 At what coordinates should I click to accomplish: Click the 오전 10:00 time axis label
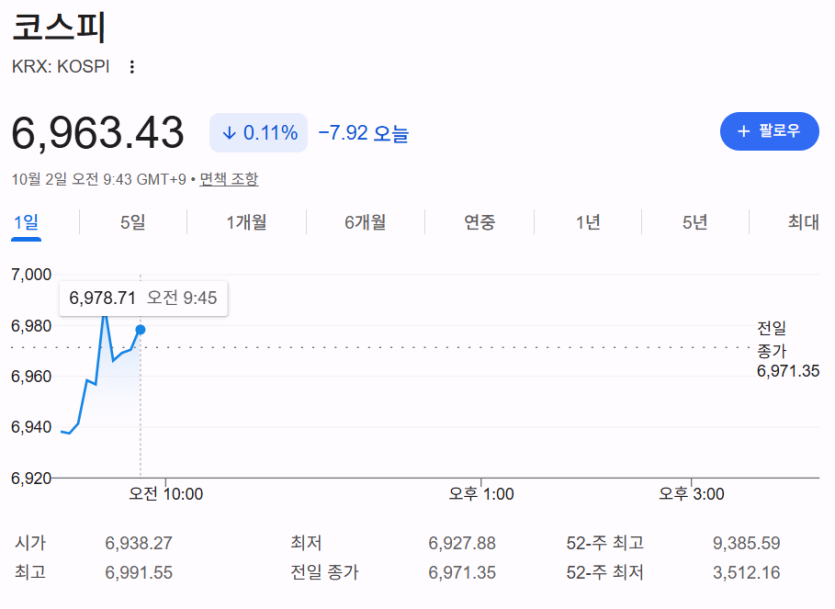click(x=166, y=494)
